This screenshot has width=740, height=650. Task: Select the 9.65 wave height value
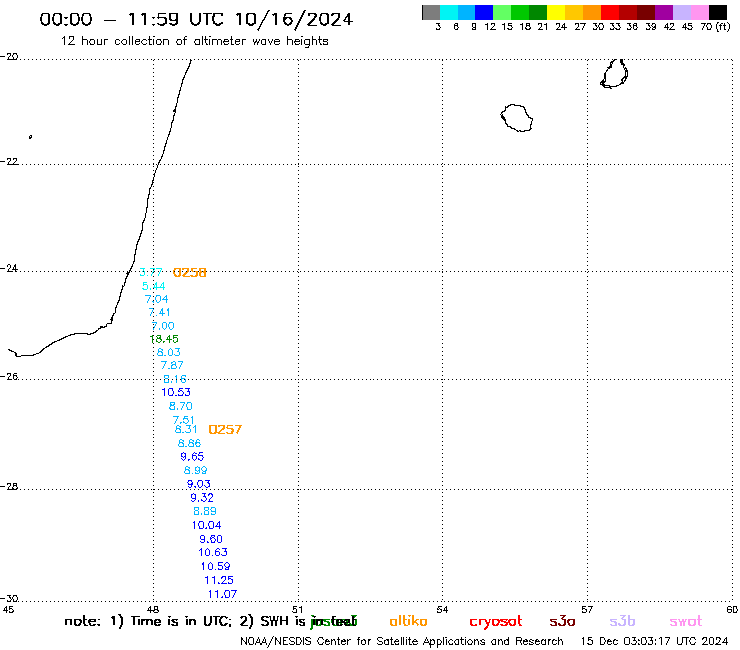192,456
